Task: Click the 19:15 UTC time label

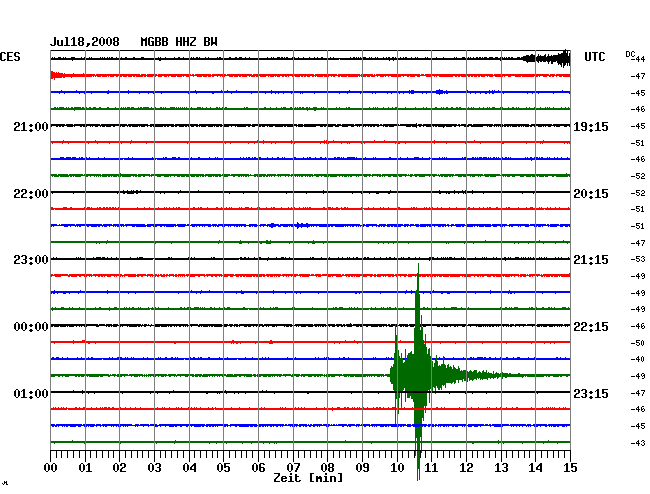Action: click(591, 126)
